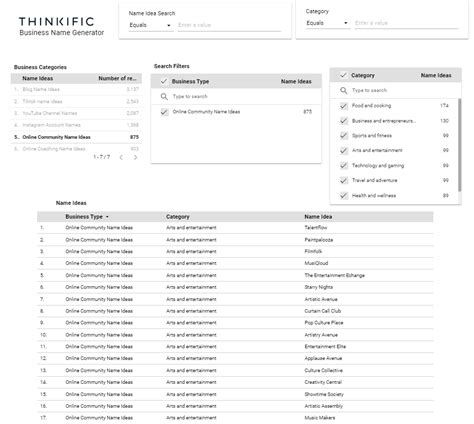Uncheck the Food and cooking category

[x=344, y=106]
